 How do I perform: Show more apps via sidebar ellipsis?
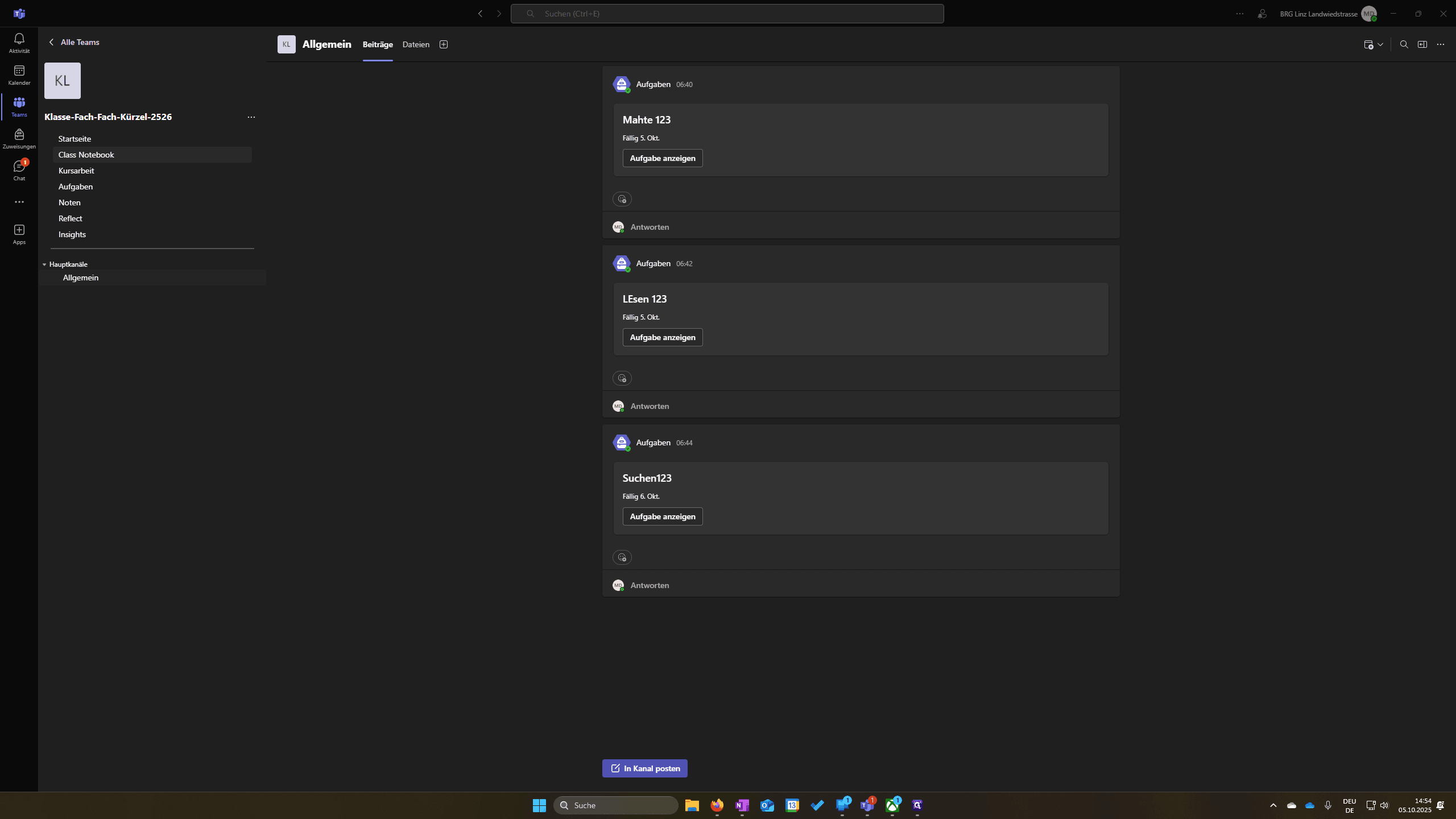click(x=19, y=202)
